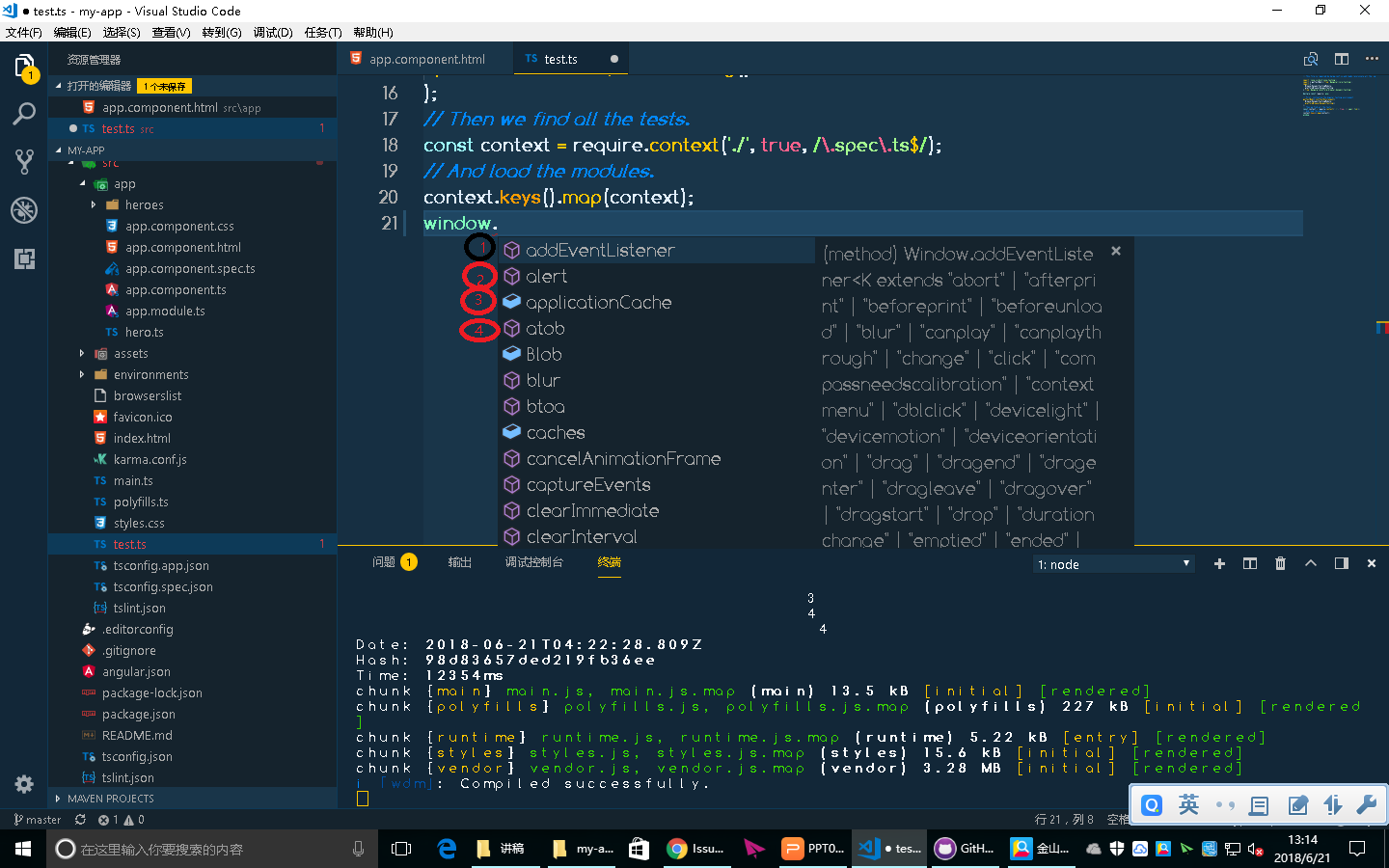Kill the terminal using the trash icon

coord(1280,563)
